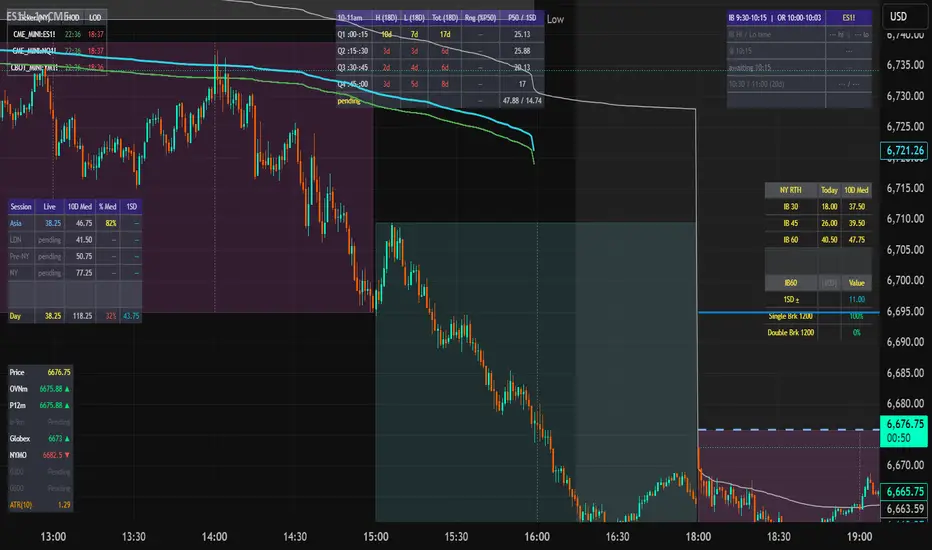
Task: Click the '47.75' cell in IB 60 row
Action: tap(857, 240)
